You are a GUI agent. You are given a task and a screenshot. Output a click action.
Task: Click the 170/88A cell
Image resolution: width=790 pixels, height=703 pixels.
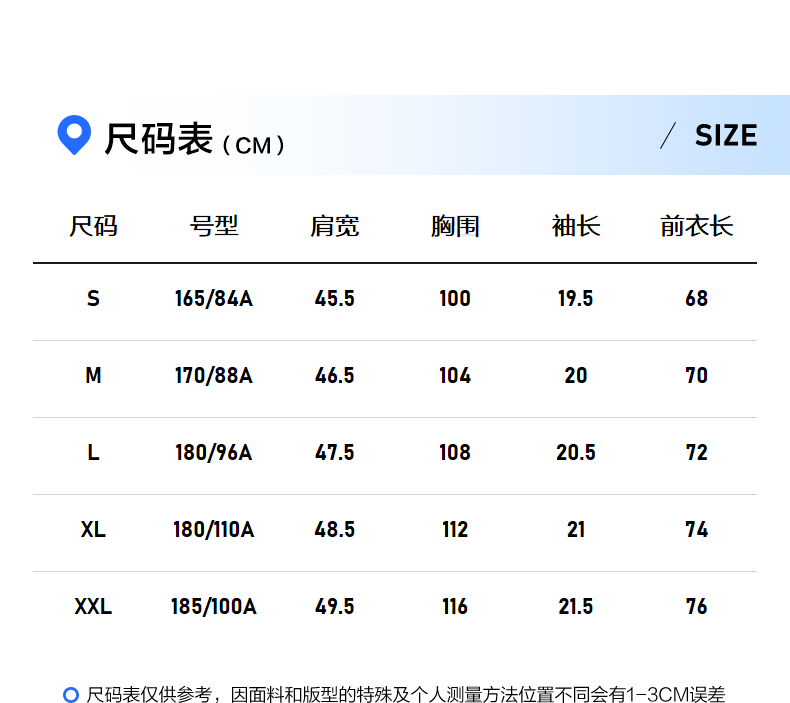click(x=214, y=375)
